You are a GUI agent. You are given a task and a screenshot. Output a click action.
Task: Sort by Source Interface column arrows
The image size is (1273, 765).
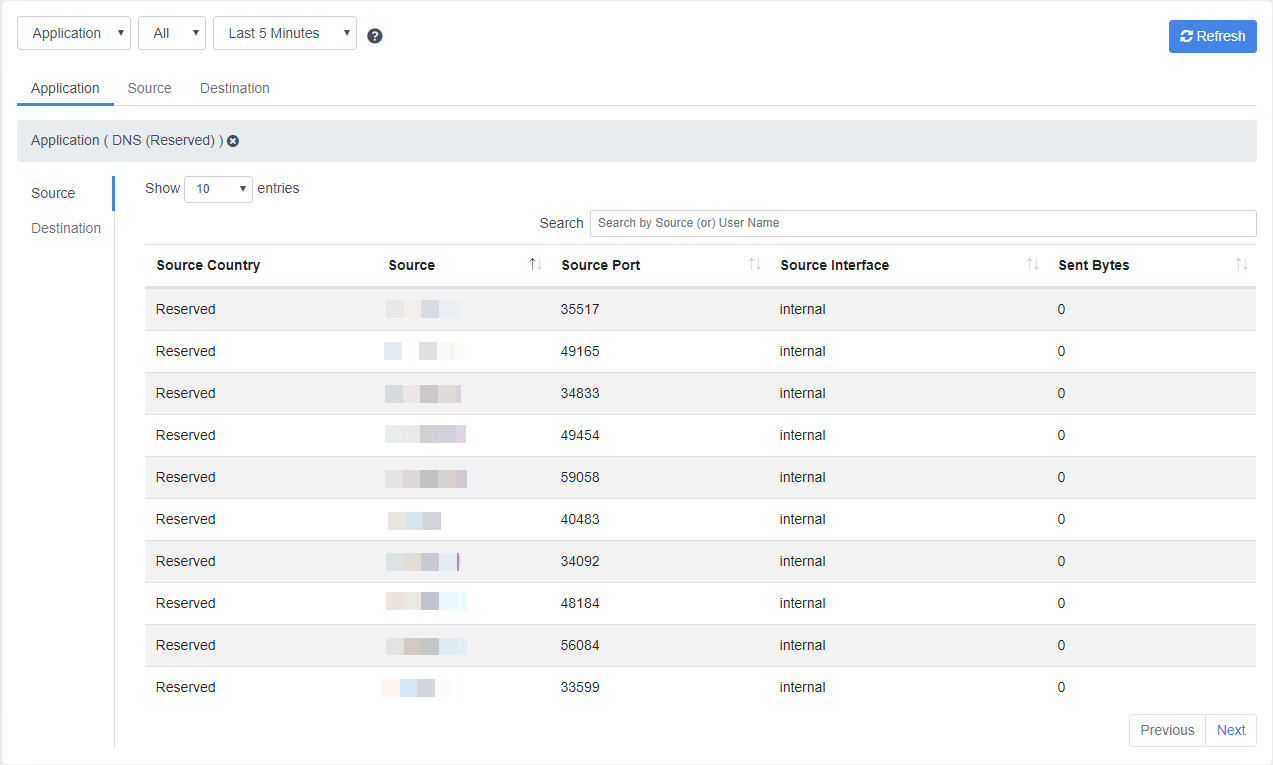click(1033, 264)
